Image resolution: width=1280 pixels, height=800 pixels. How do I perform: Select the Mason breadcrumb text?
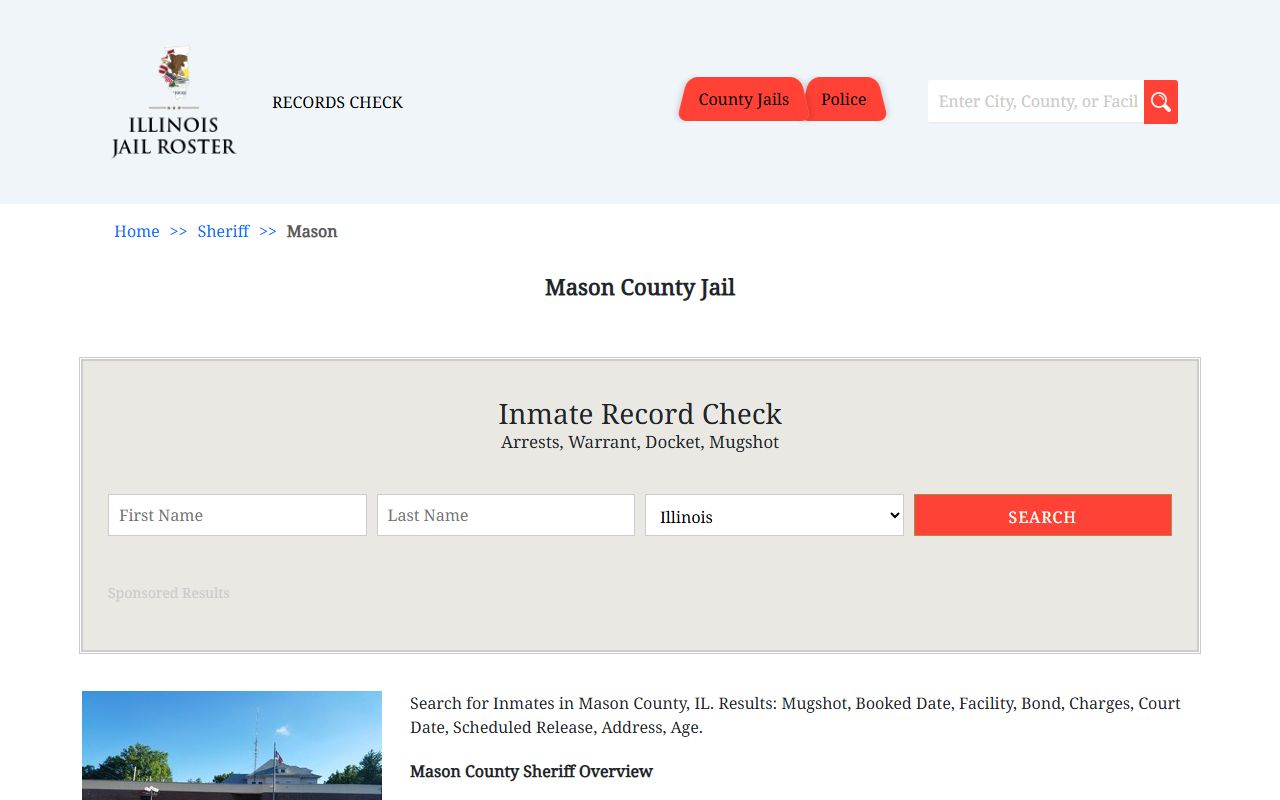pos(312,231)
